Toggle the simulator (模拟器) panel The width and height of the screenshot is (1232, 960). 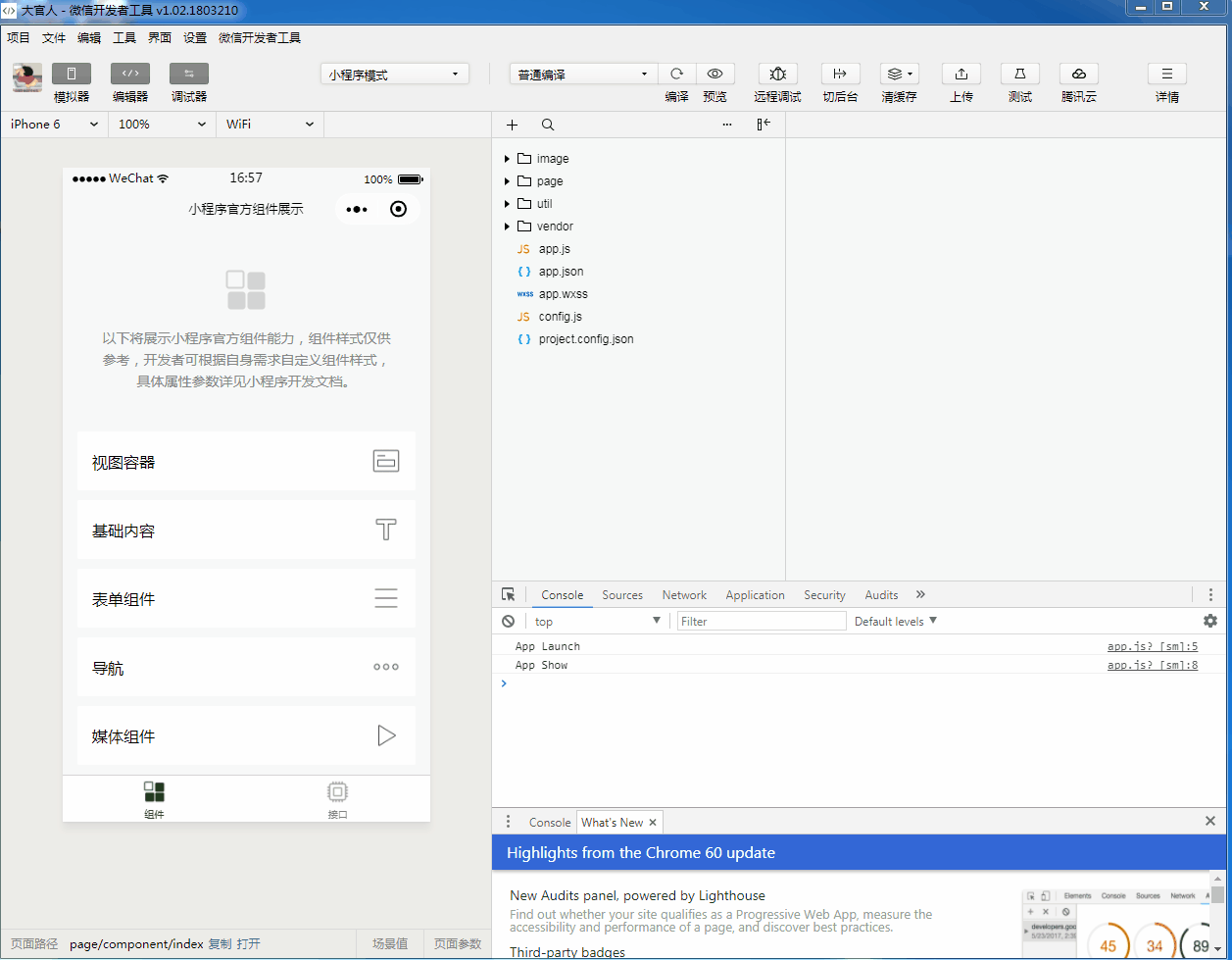point(72,75)
